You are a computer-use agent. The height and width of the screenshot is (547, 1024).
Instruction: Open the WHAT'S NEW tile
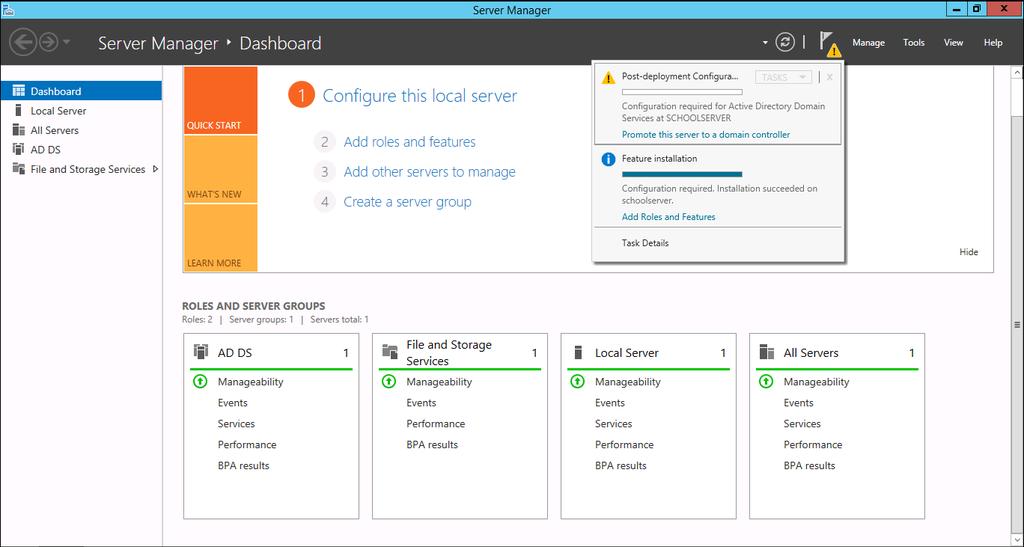(221, 169)
